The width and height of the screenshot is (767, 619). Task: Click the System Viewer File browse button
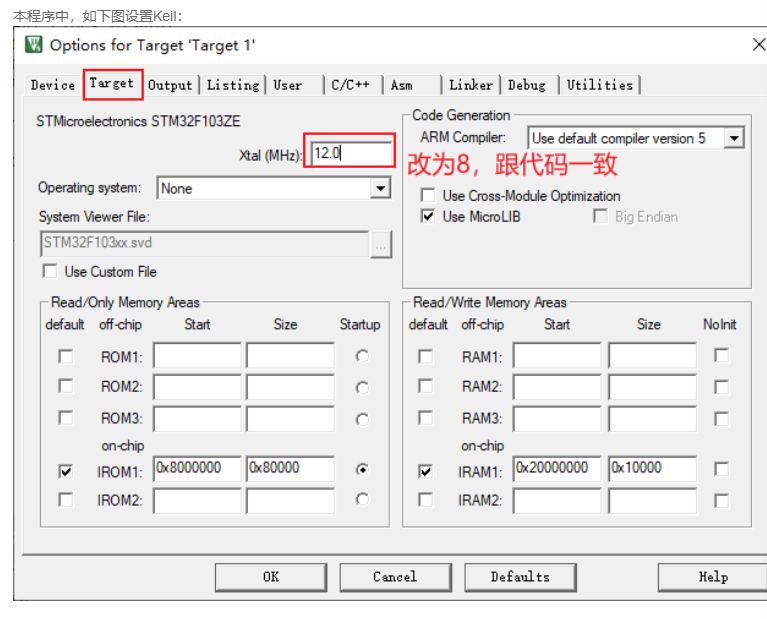point(381,244)
